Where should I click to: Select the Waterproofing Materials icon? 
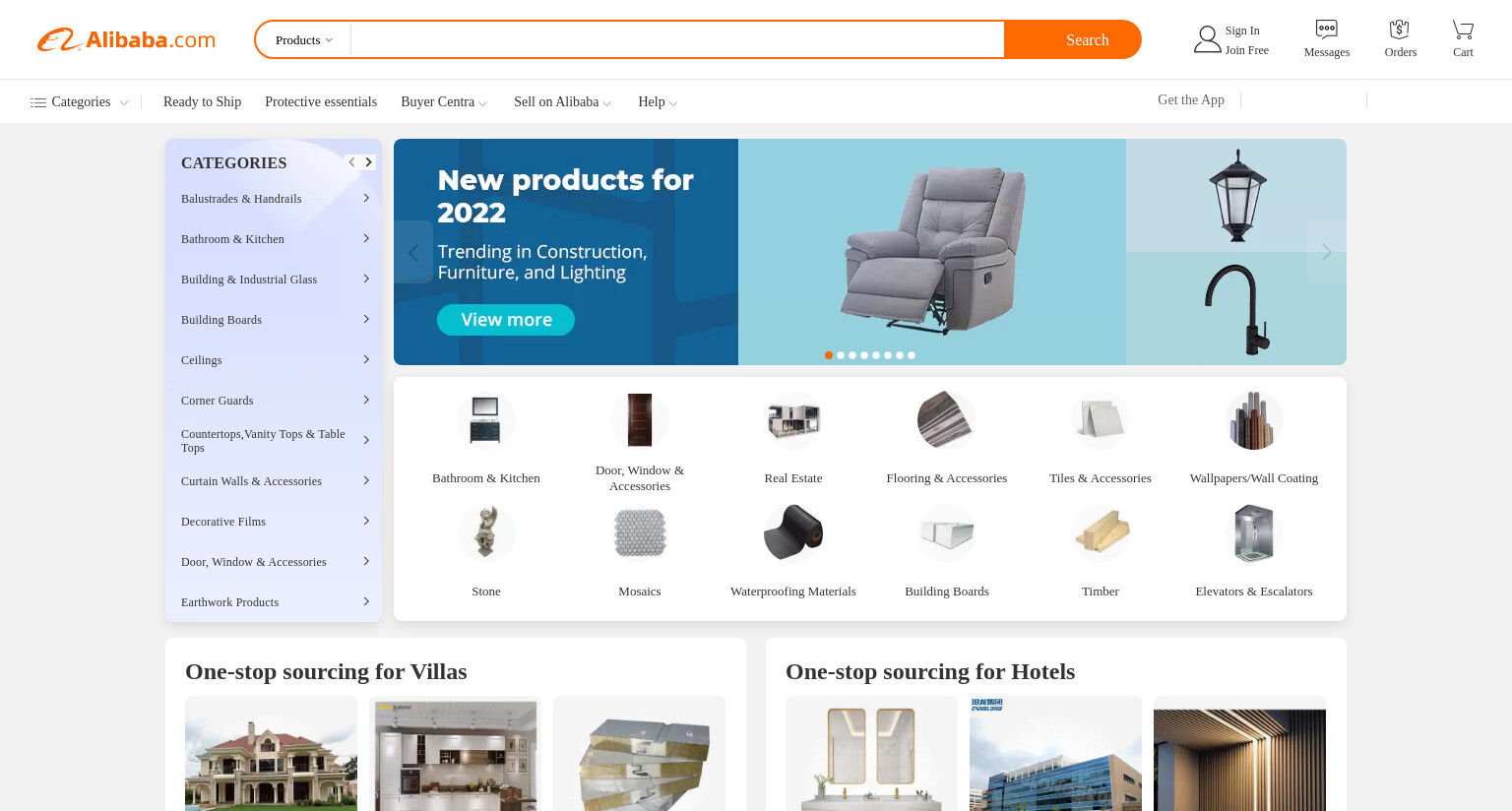coord(793,532)
